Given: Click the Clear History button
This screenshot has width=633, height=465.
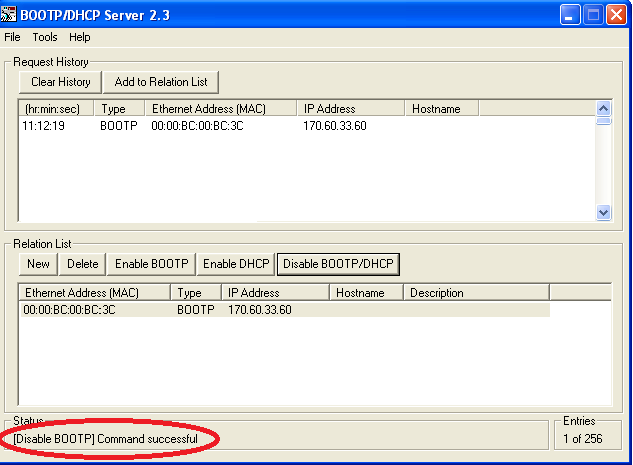Looking at the screenshot, I should (61, 82).
